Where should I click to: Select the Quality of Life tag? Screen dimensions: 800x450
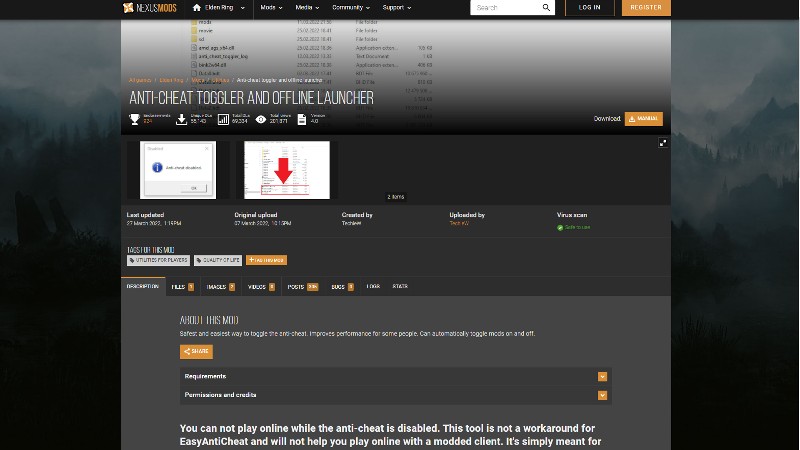tap(218, 260)
